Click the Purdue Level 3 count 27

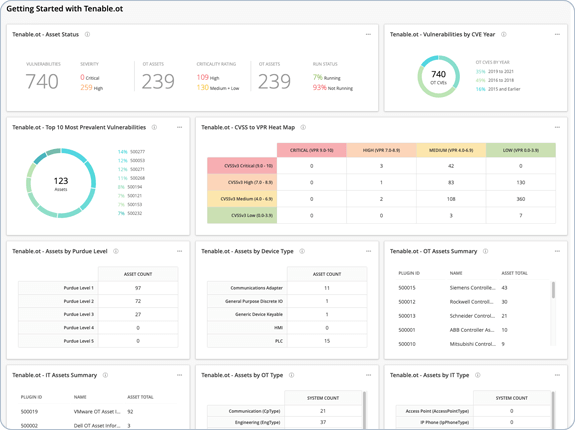click(138, 315)
